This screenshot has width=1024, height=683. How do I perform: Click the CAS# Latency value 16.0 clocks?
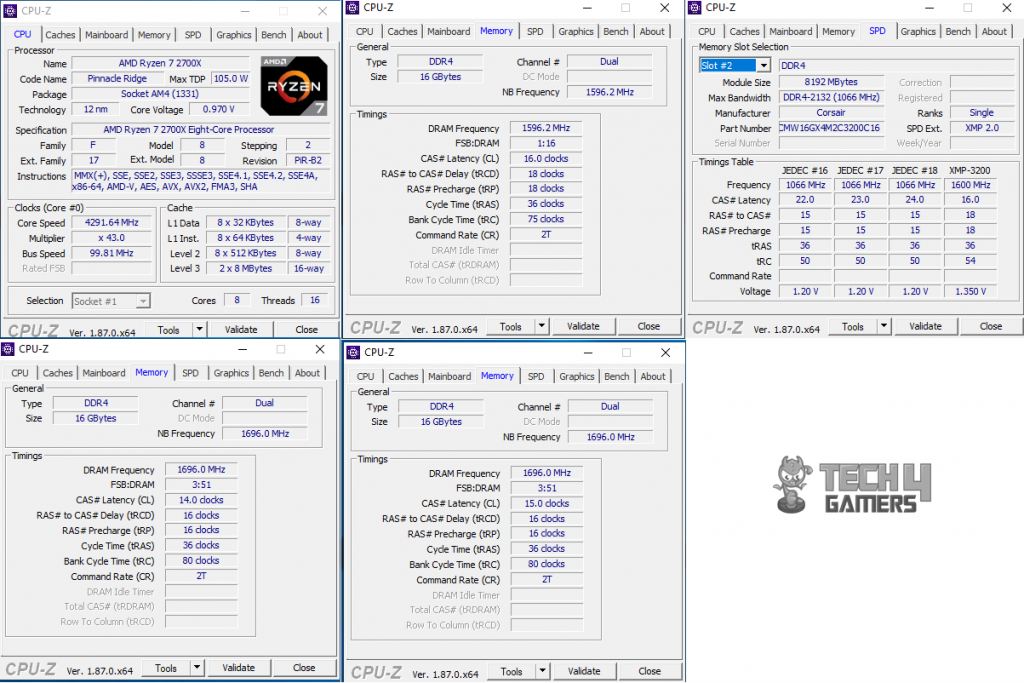click(x=546, y=159)
